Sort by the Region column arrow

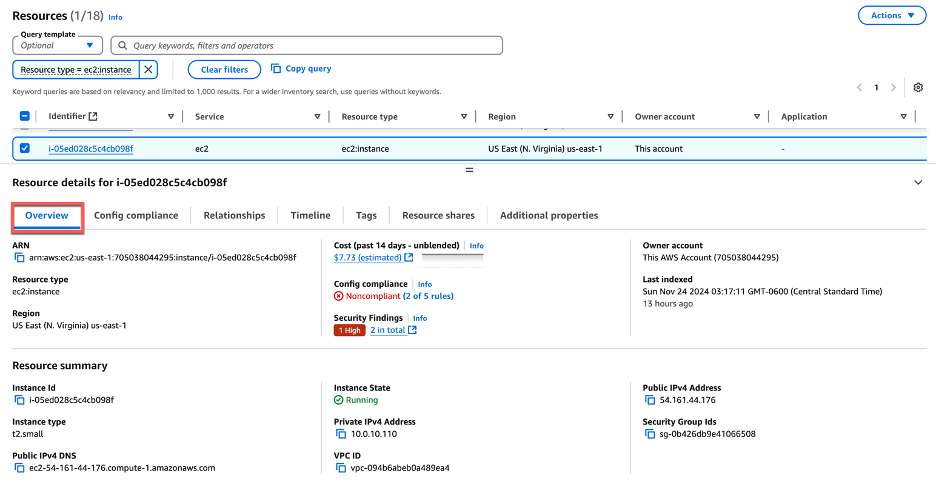(x=610, y=116)
